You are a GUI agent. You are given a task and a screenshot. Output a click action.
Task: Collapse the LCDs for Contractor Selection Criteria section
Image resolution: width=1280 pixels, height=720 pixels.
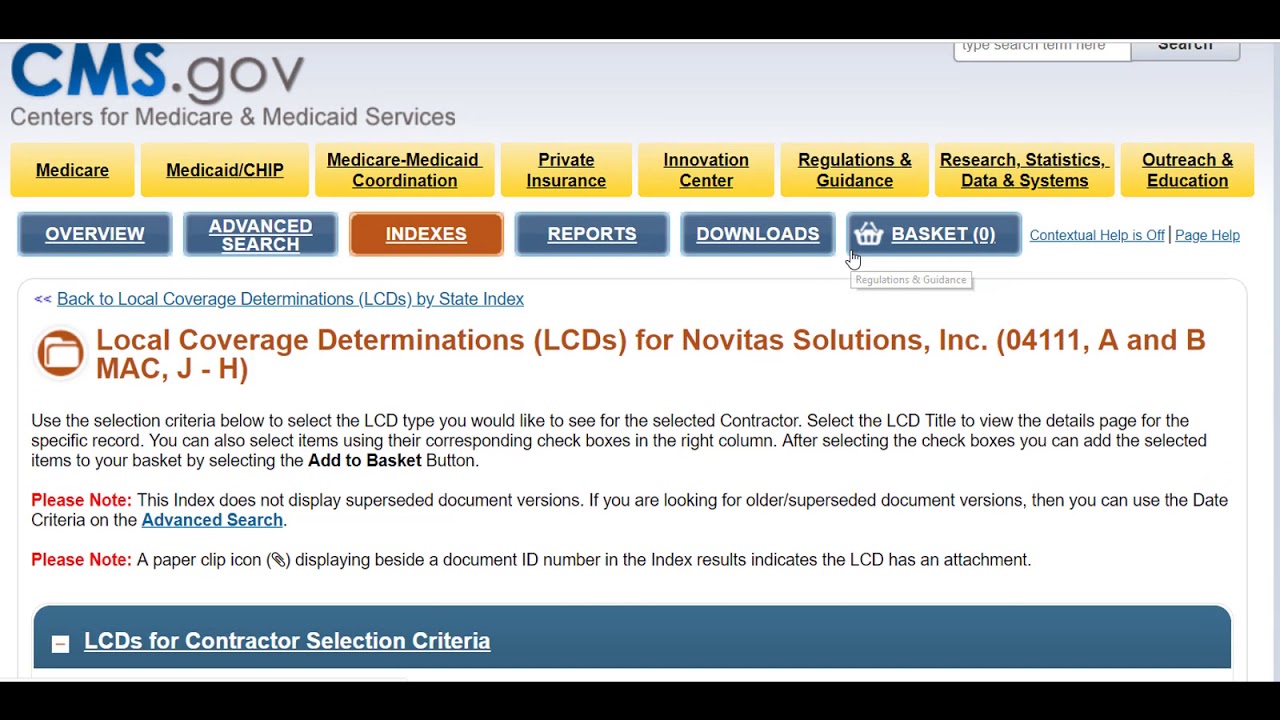60,644
